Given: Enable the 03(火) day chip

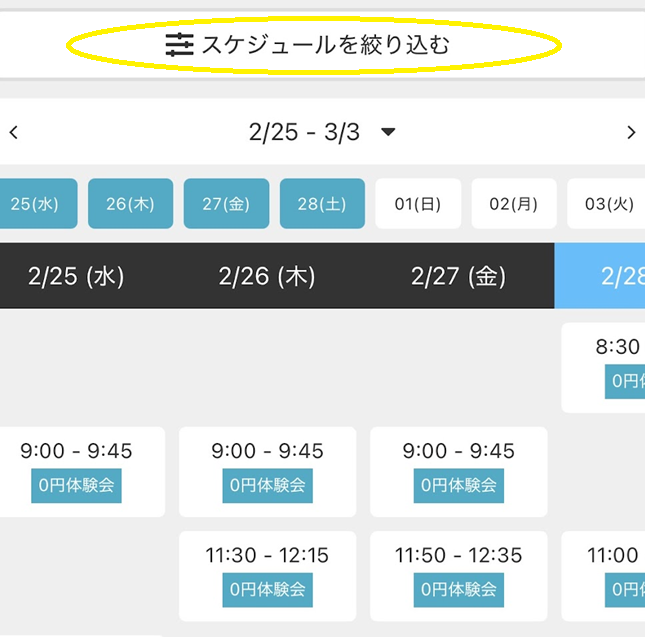Looking at the screenshot, I should tap(607, 204).
